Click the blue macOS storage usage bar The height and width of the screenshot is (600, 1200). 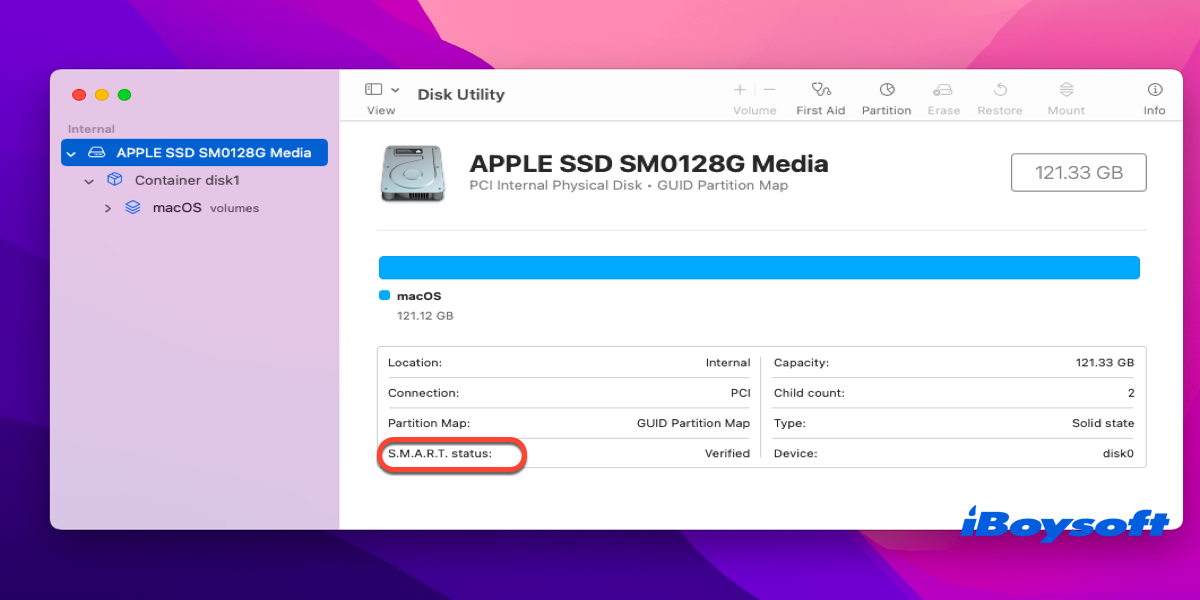click(759, 267)
